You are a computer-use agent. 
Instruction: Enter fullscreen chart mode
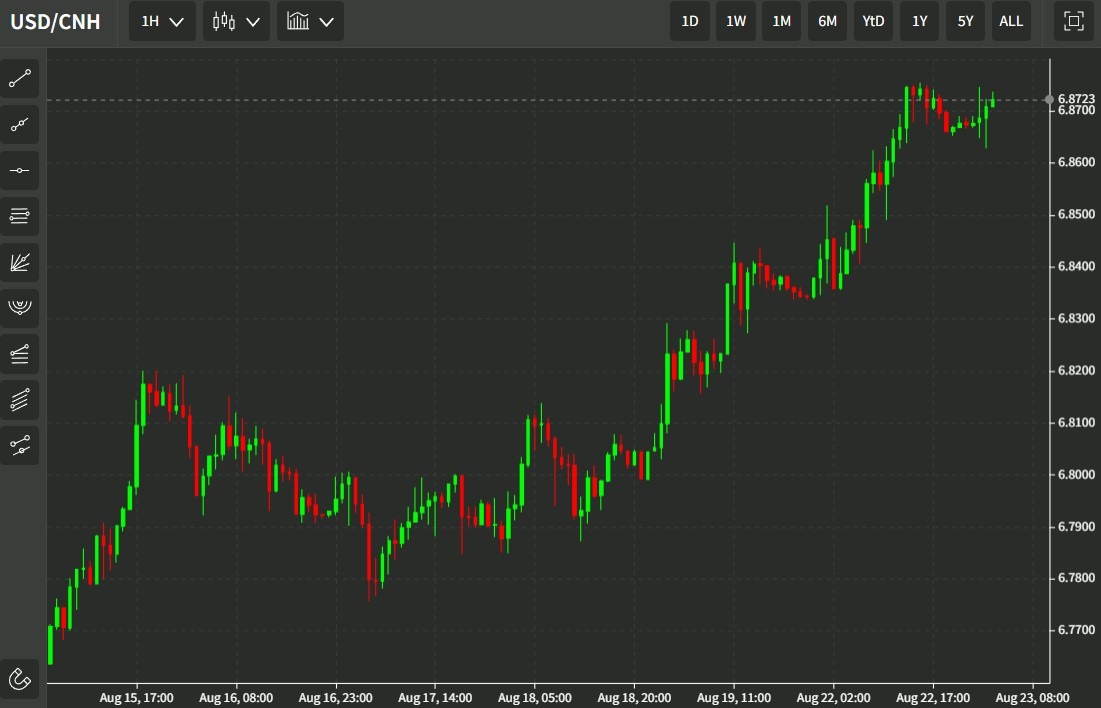click(1074, 21)
